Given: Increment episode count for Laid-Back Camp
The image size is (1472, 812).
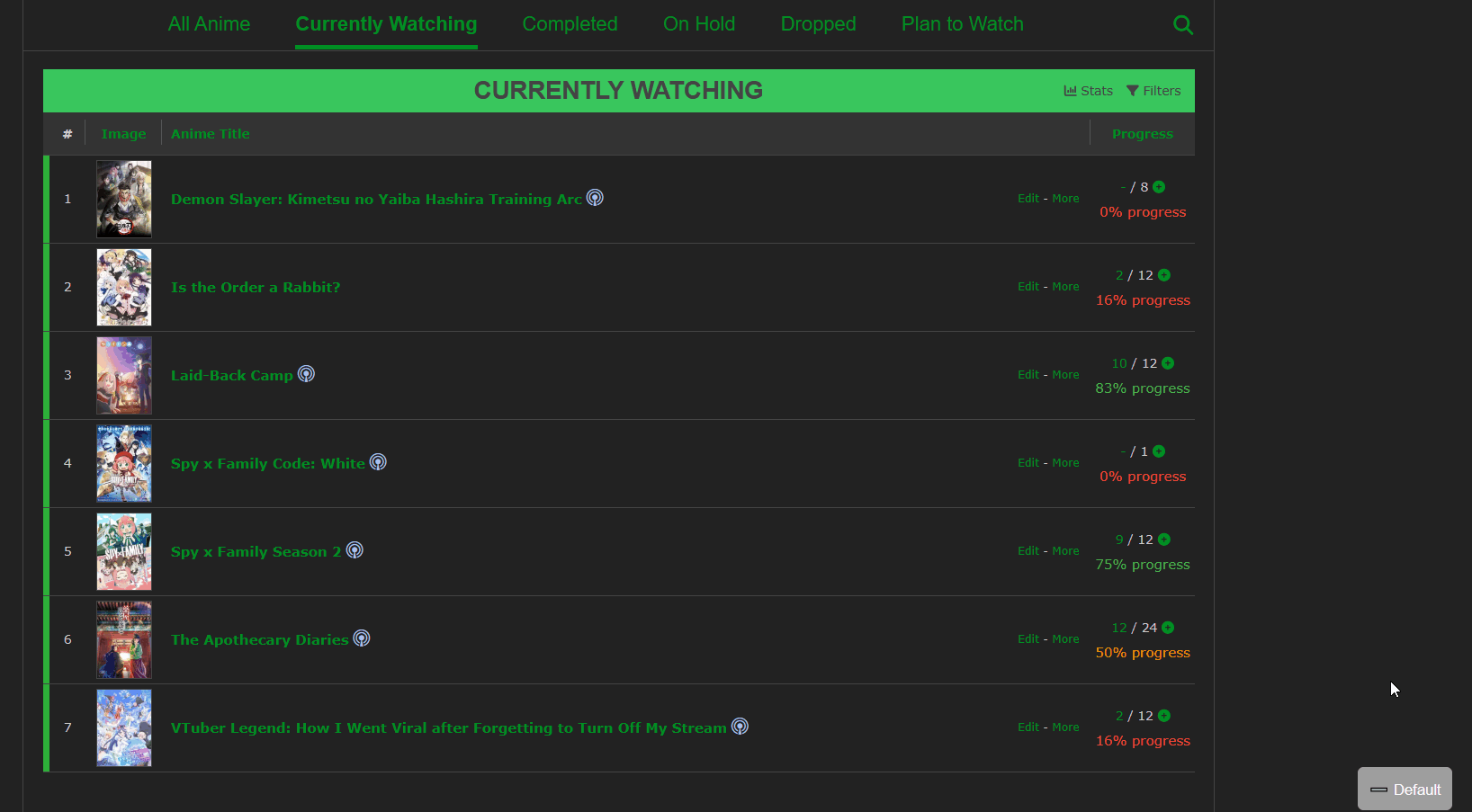Looking at the screenshot, I should (1168, 363).
